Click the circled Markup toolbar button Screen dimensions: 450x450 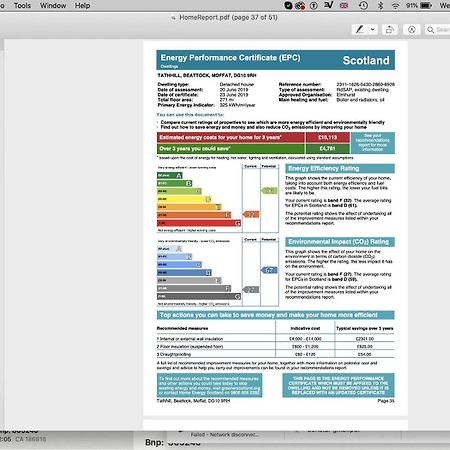tap(412, 30)
